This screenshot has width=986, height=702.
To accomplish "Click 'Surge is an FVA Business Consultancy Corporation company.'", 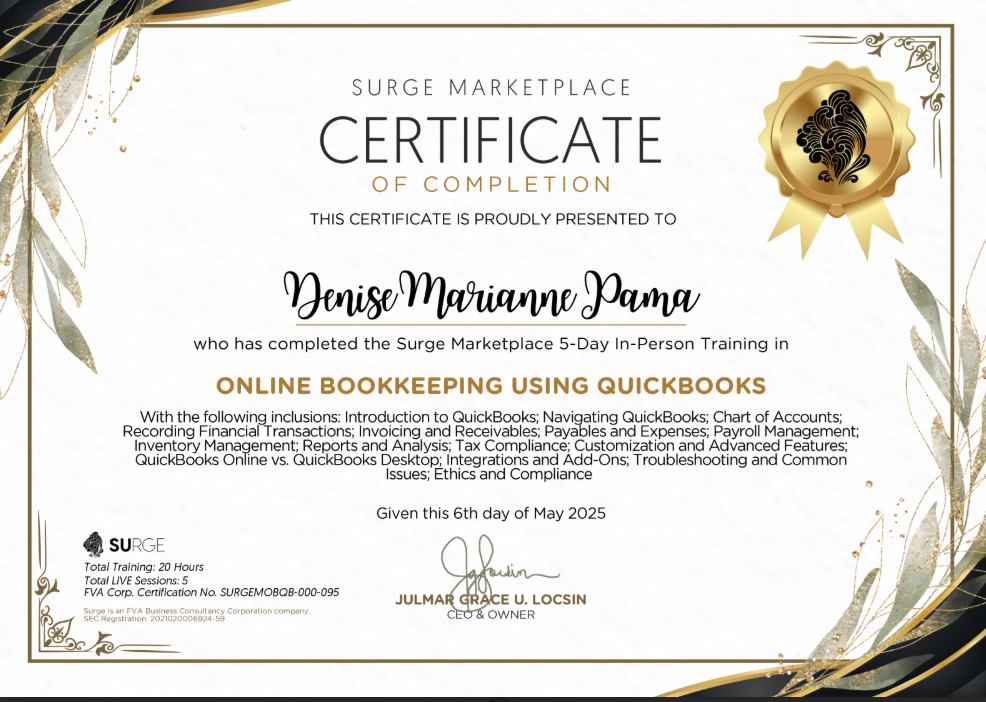I will (x=197, y=611).
